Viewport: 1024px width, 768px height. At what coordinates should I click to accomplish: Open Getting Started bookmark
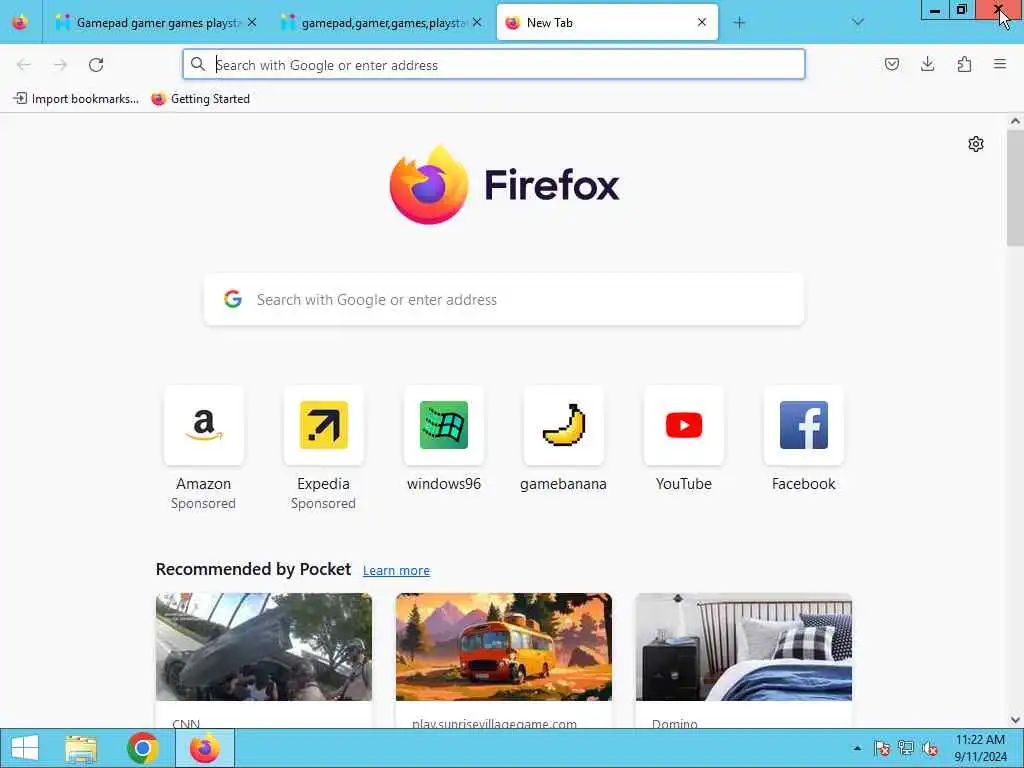(x=200, y=99)
